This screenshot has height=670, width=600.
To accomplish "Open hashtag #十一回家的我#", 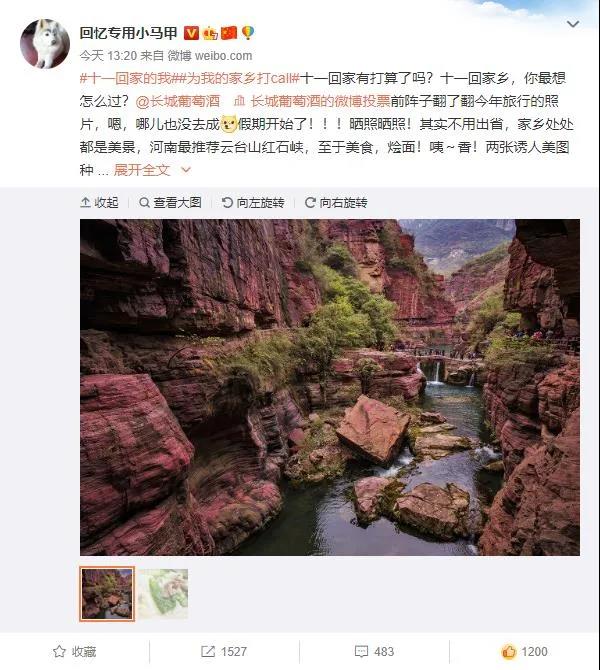I will point(126,78).
